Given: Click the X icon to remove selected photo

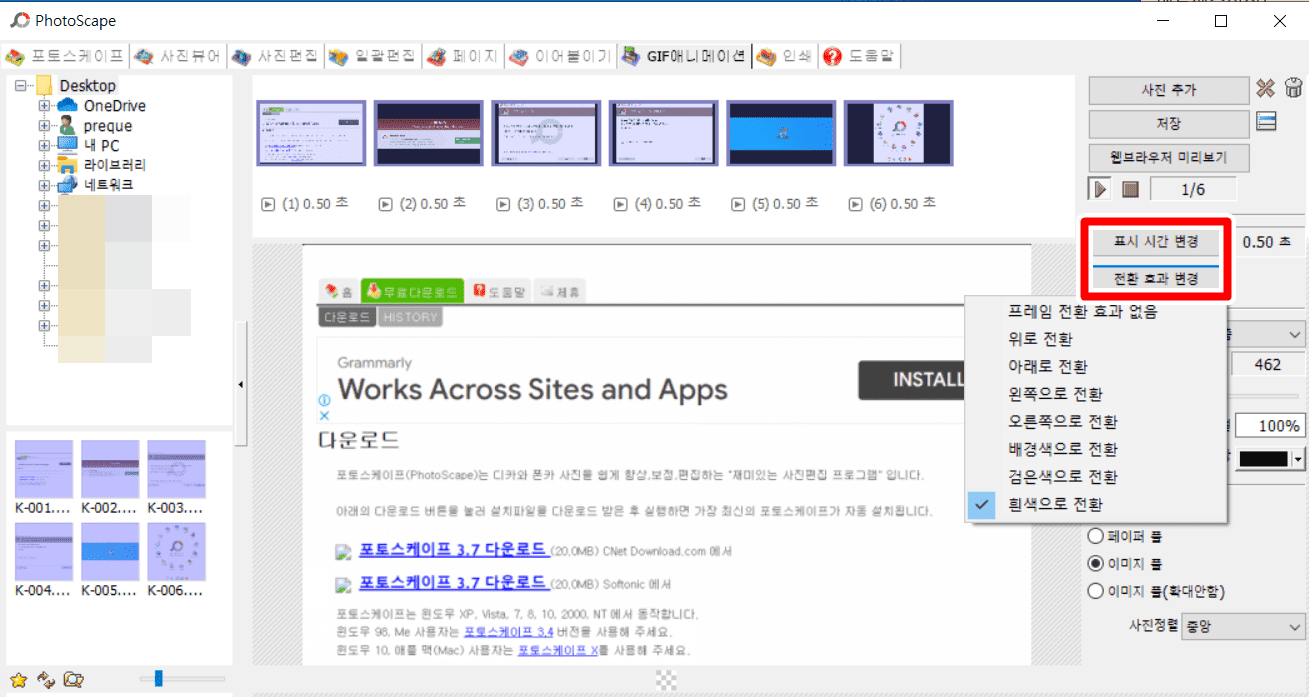Looking at the screenshot, I should 1266,89.
